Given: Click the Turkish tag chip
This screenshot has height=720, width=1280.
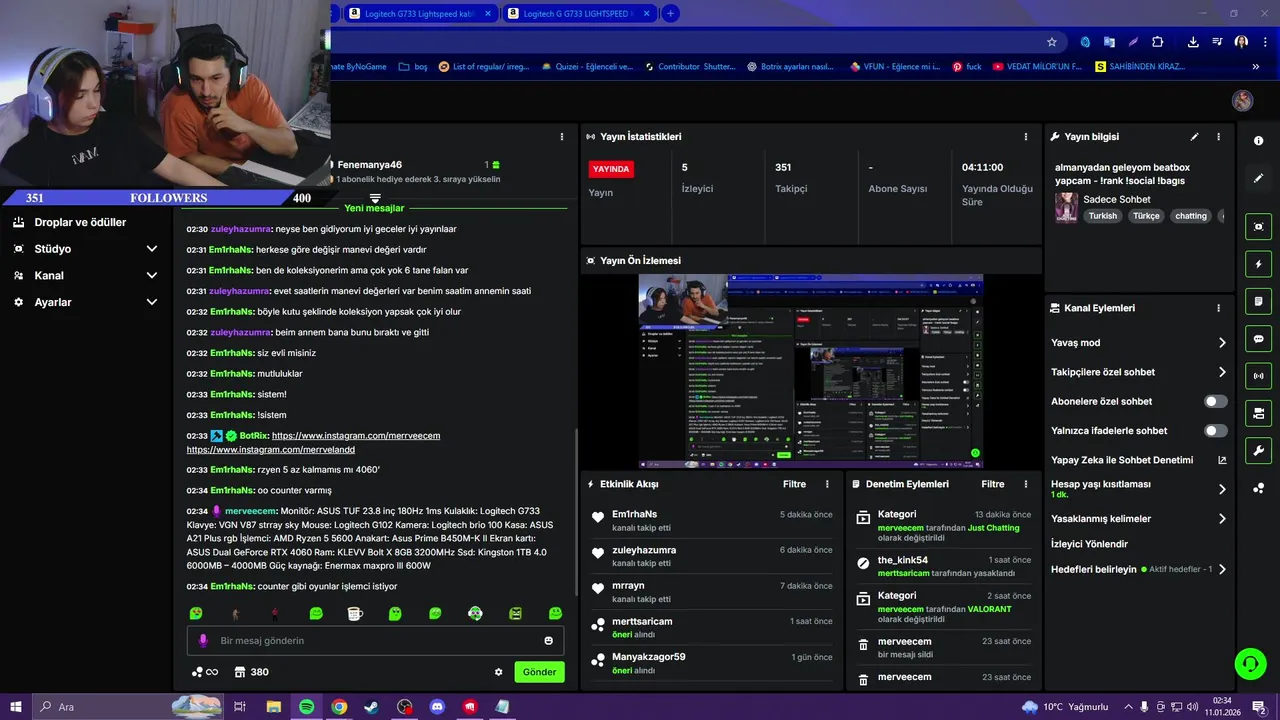Looking at the screenshot, I should pyautogui.click(x=1103, y=216).
